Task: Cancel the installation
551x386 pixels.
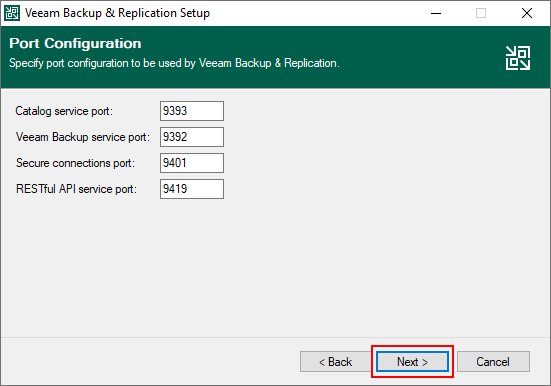Action: click(x=493, y=361)
